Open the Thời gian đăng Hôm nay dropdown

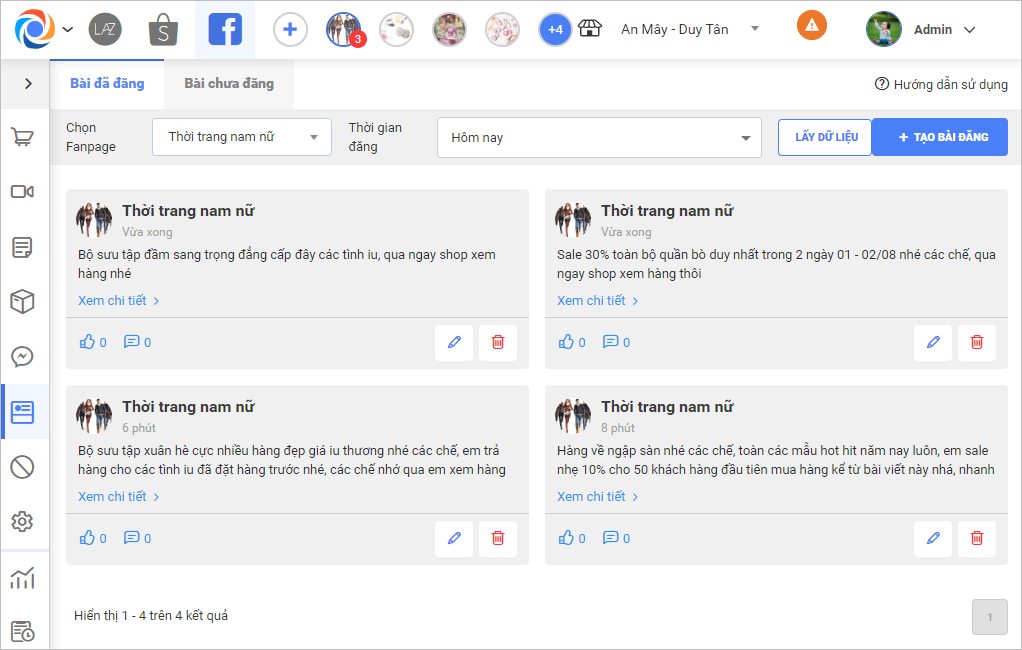point(599,138)
